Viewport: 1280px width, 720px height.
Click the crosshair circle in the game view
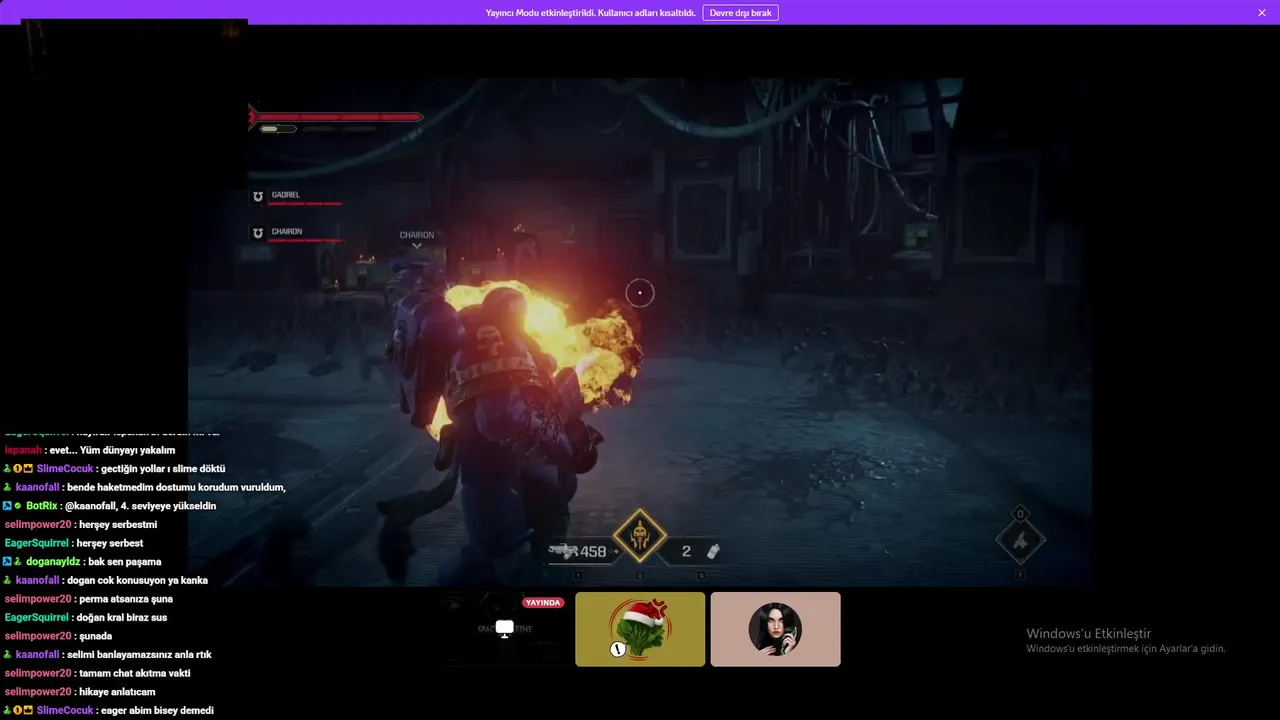click(x=640, y=293)
